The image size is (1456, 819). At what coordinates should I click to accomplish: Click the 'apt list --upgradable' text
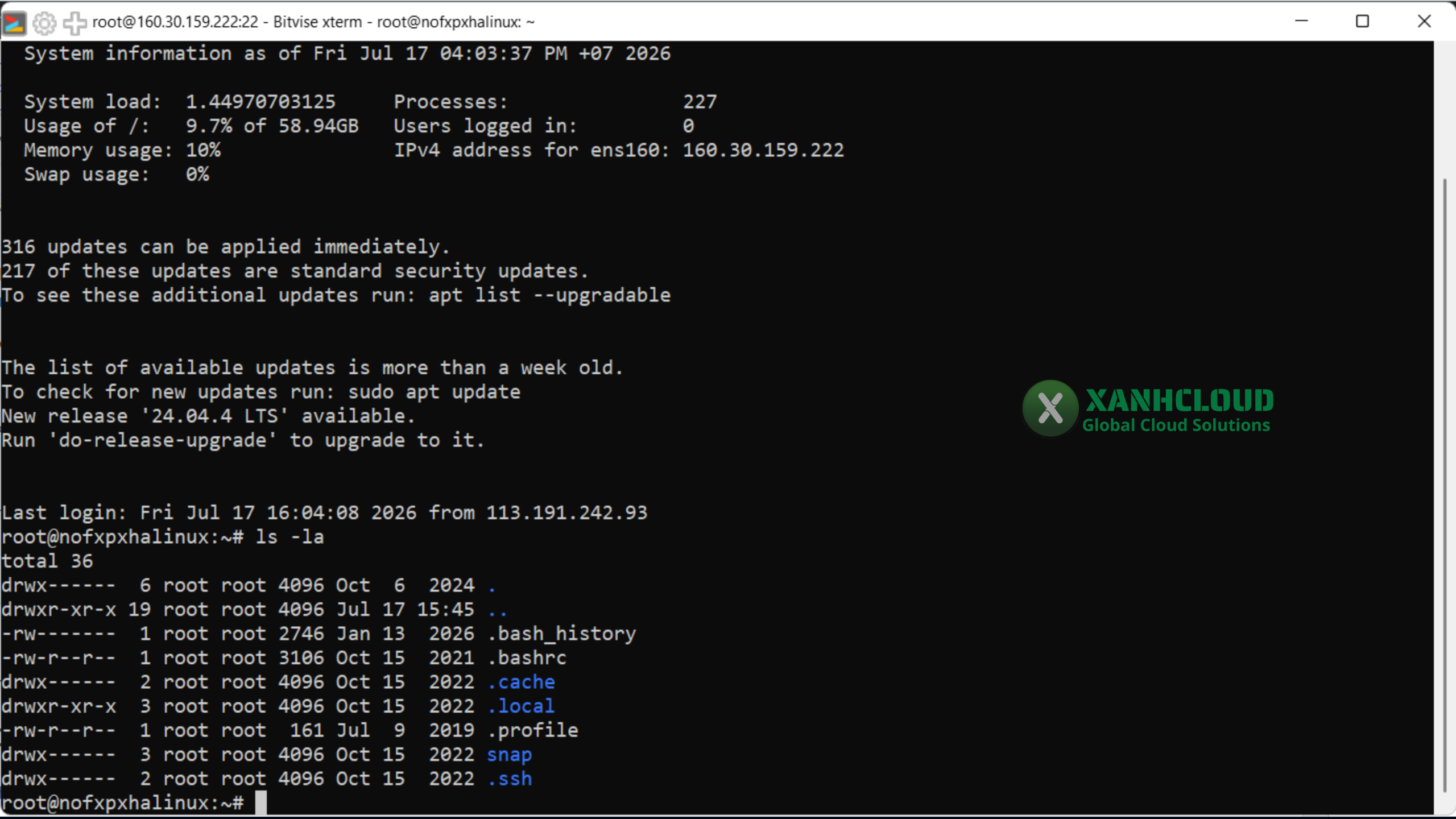(x=550, y=295)
